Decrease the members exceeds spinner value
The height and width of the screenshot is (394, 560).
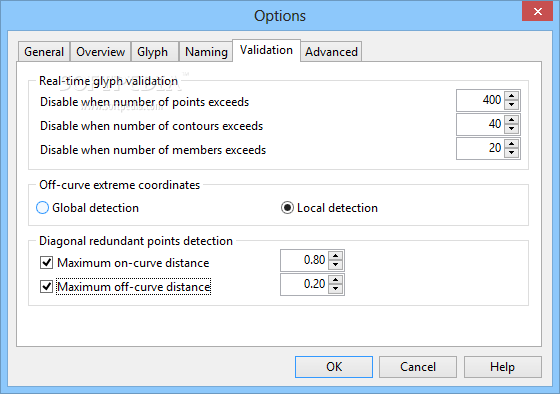[511, 153]
